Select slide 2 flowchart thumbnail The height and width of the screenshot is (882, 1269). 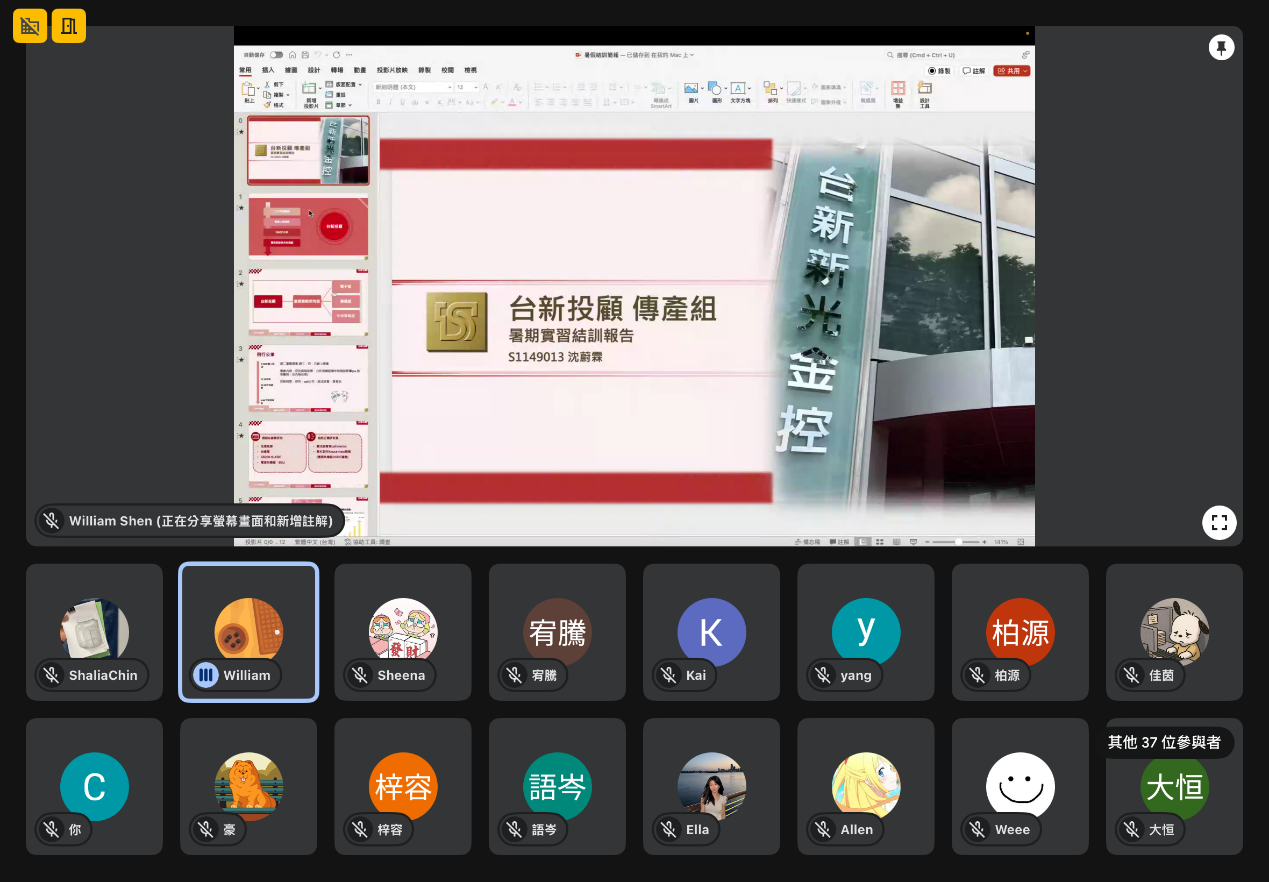point(308,303)
